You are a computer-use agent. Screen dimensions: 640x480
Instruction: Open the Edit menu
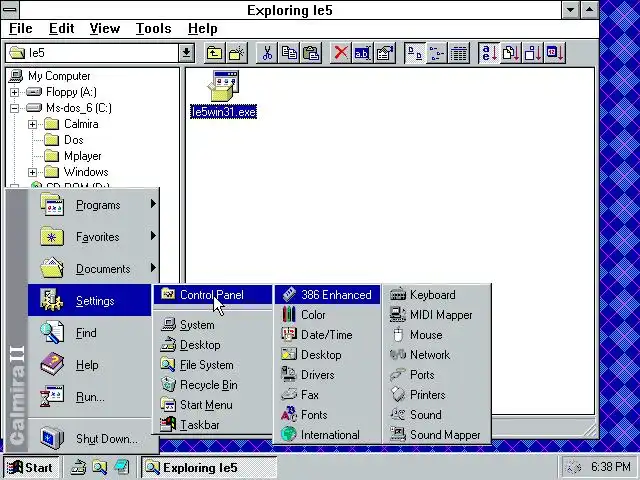pos(62,29)
